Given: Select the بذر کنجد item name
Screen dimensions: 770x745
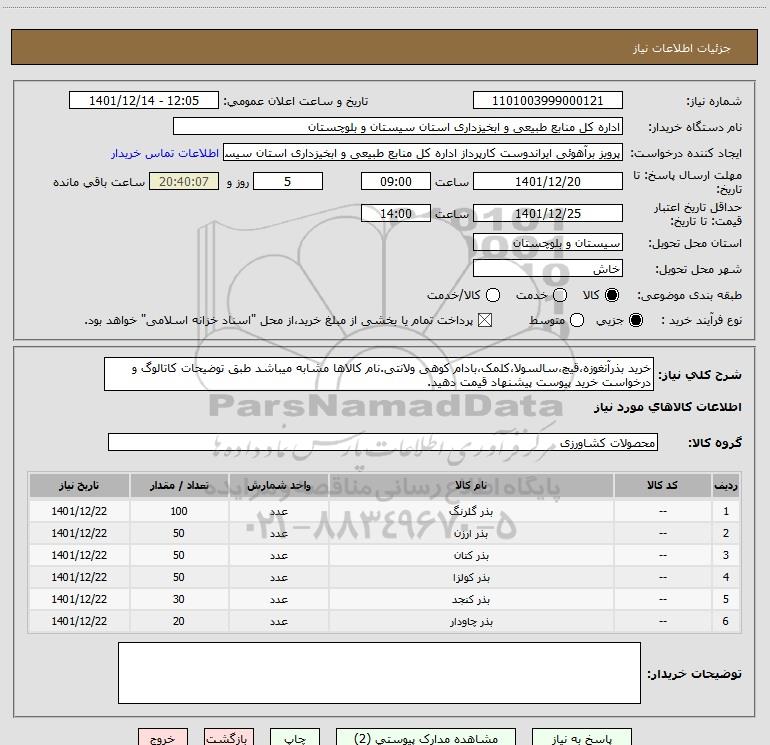Looking at the screenshot, I should pyautogui.click(x=471, y=600).
